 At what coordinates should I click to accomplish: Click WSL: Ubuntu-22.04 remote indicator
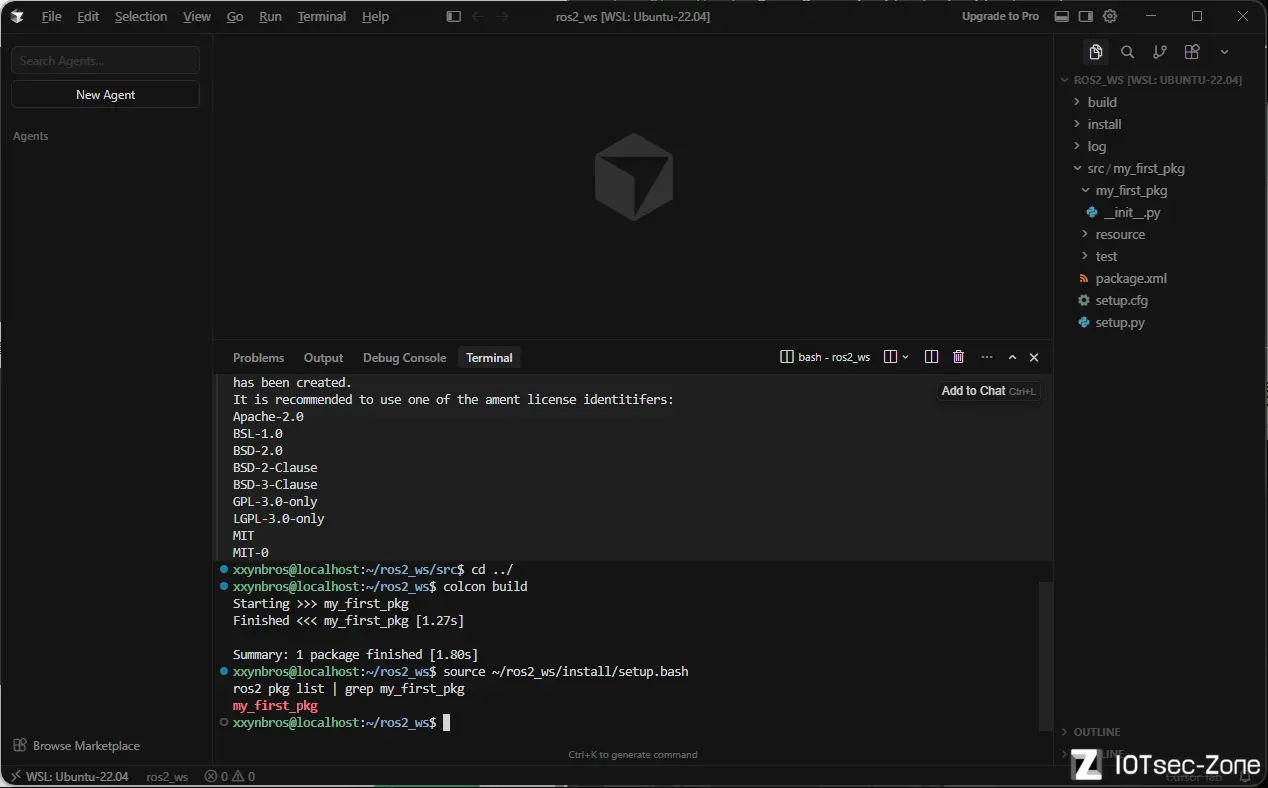70,777
